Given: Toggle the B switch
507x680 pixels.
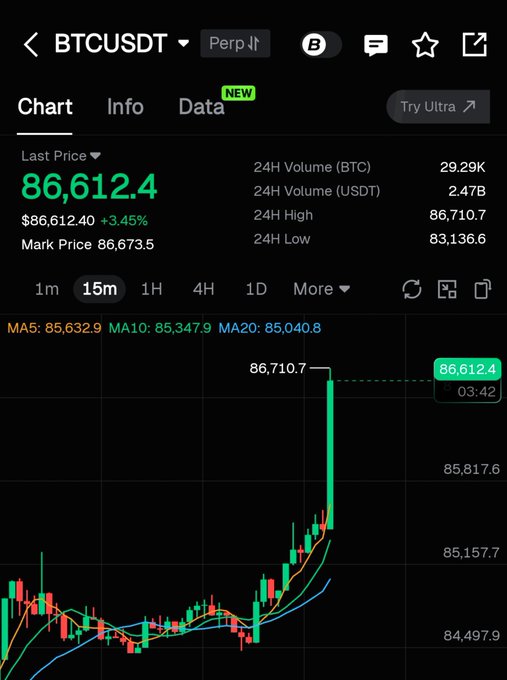Looking at the screenshot, I should (321, 44).
